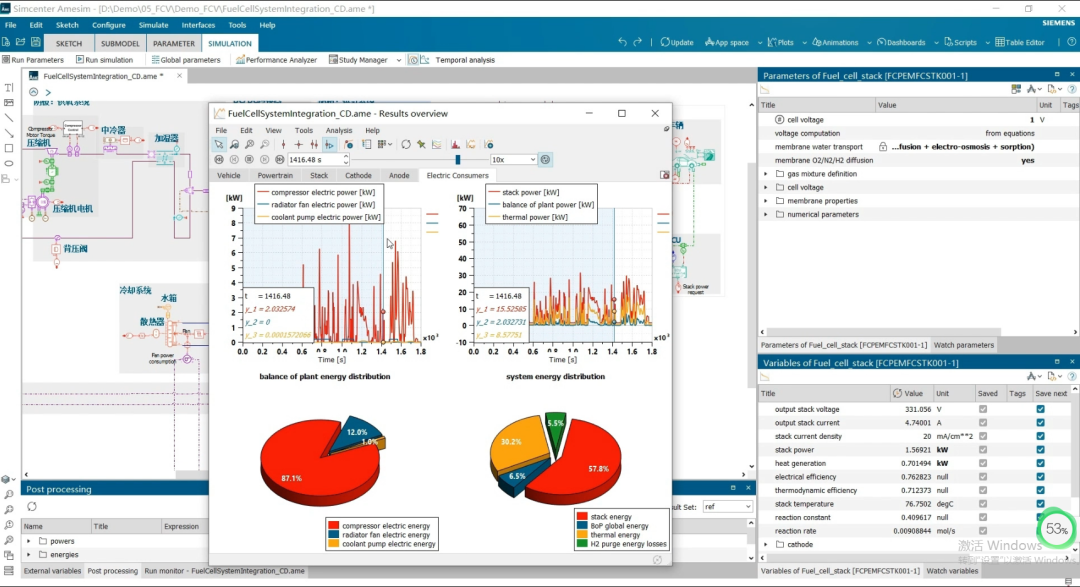Click the linear analysis mode icon next to clock

click(425, 60)
